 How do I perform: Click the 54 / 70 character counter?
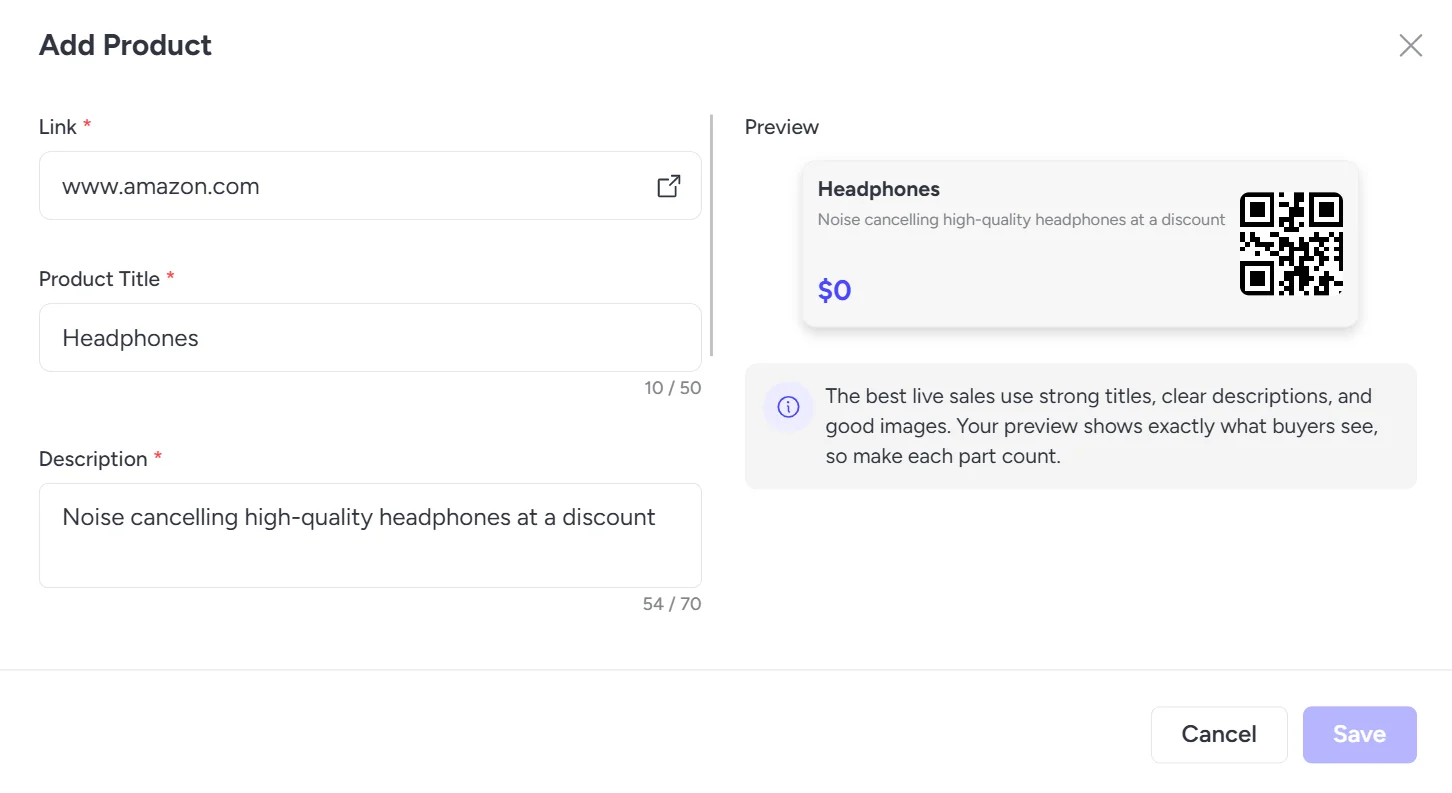pos(672,604)
